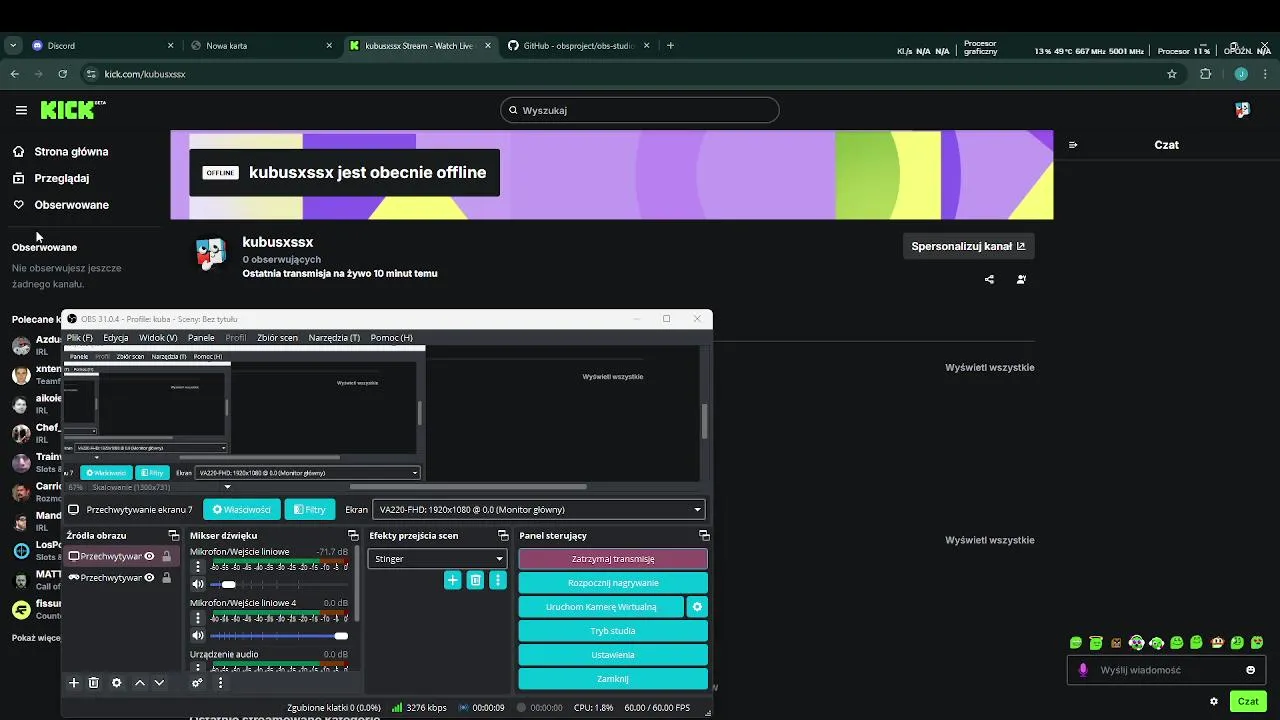Screen dimensions: 1280x720
Task: Switch to the GitHub obsproject tab
Action: coord(579,46)
